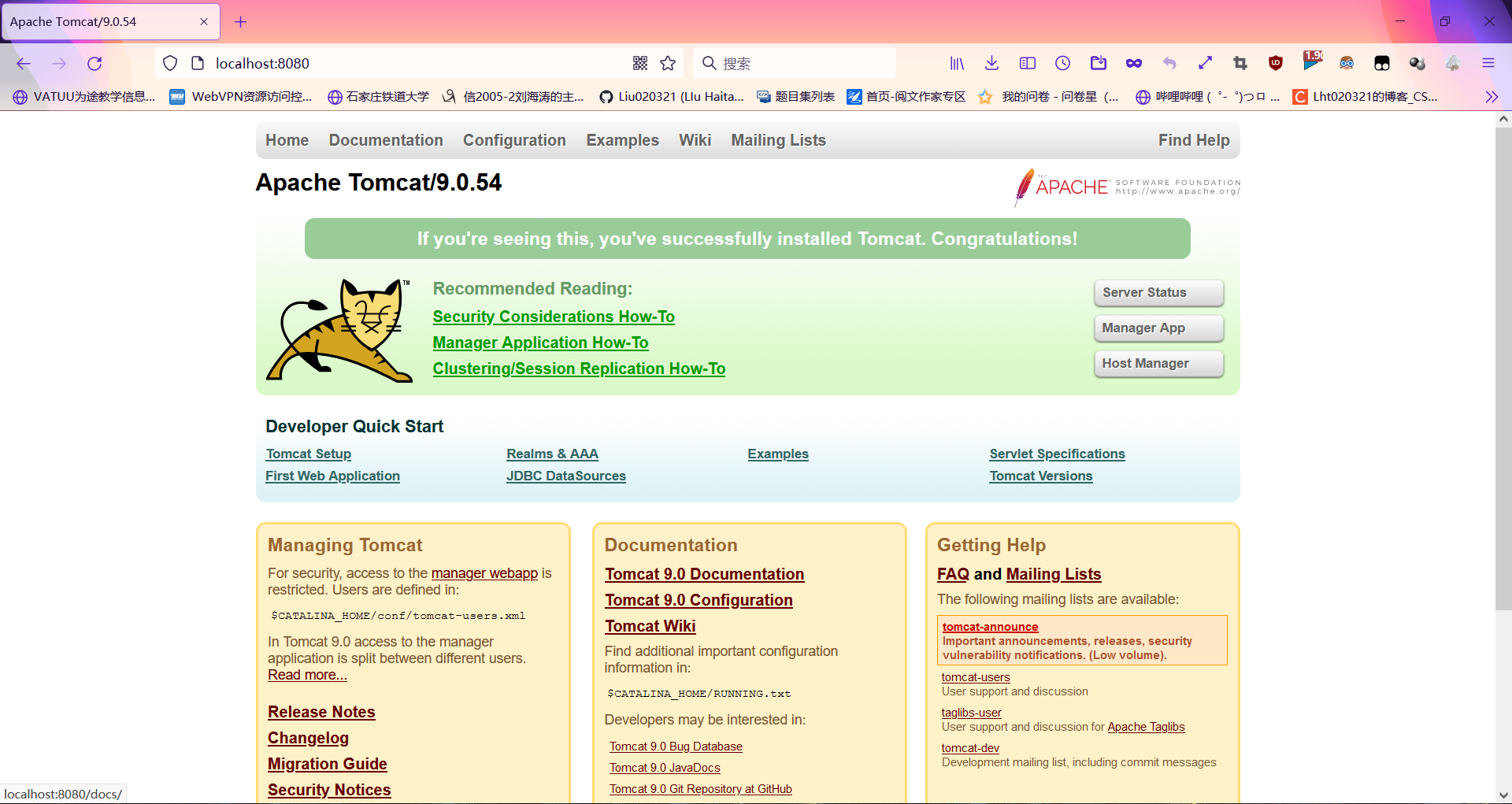Click the forward navigation arrow
Viewport: 1512px width, 804px height.
pos(59,64)
